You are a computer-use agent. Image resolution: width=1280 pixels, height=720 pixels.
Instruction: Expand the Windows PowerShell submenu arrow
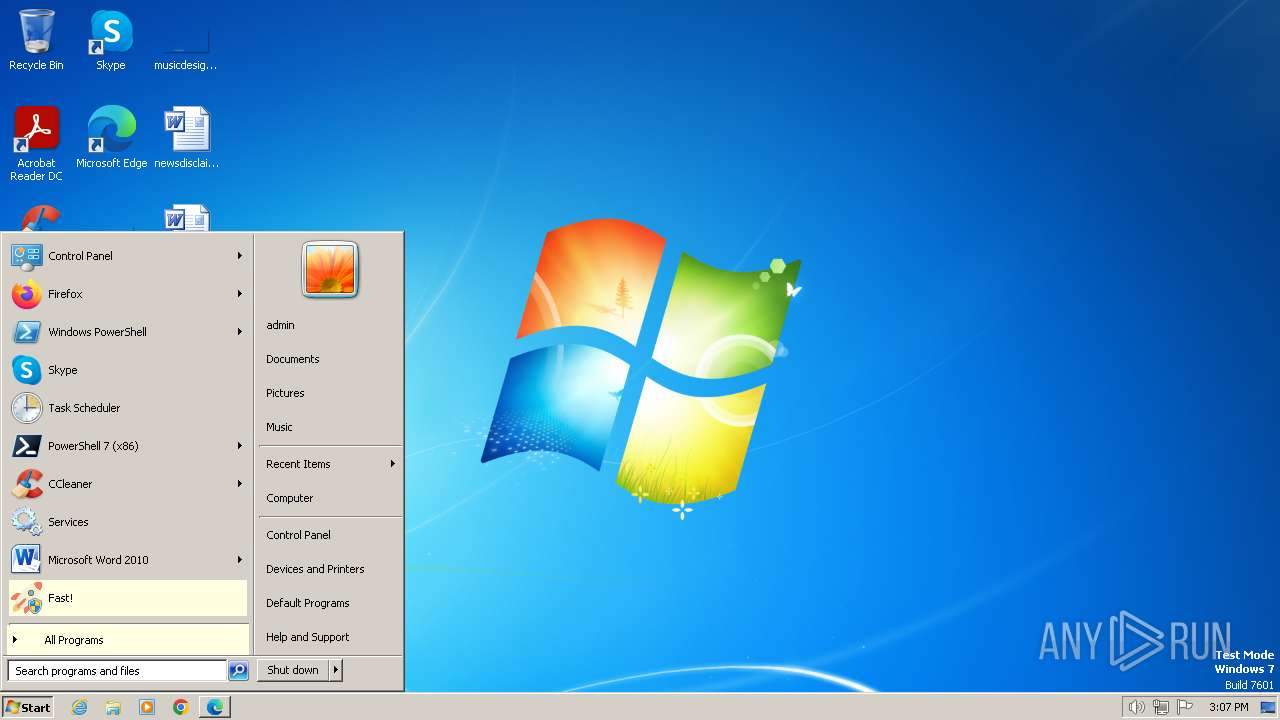point(240,332)
